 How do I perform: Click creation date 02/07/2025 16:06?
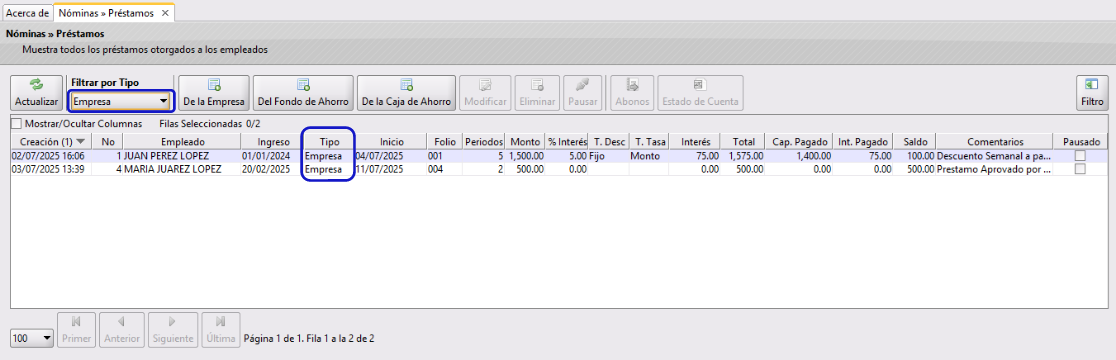point(52,156)
